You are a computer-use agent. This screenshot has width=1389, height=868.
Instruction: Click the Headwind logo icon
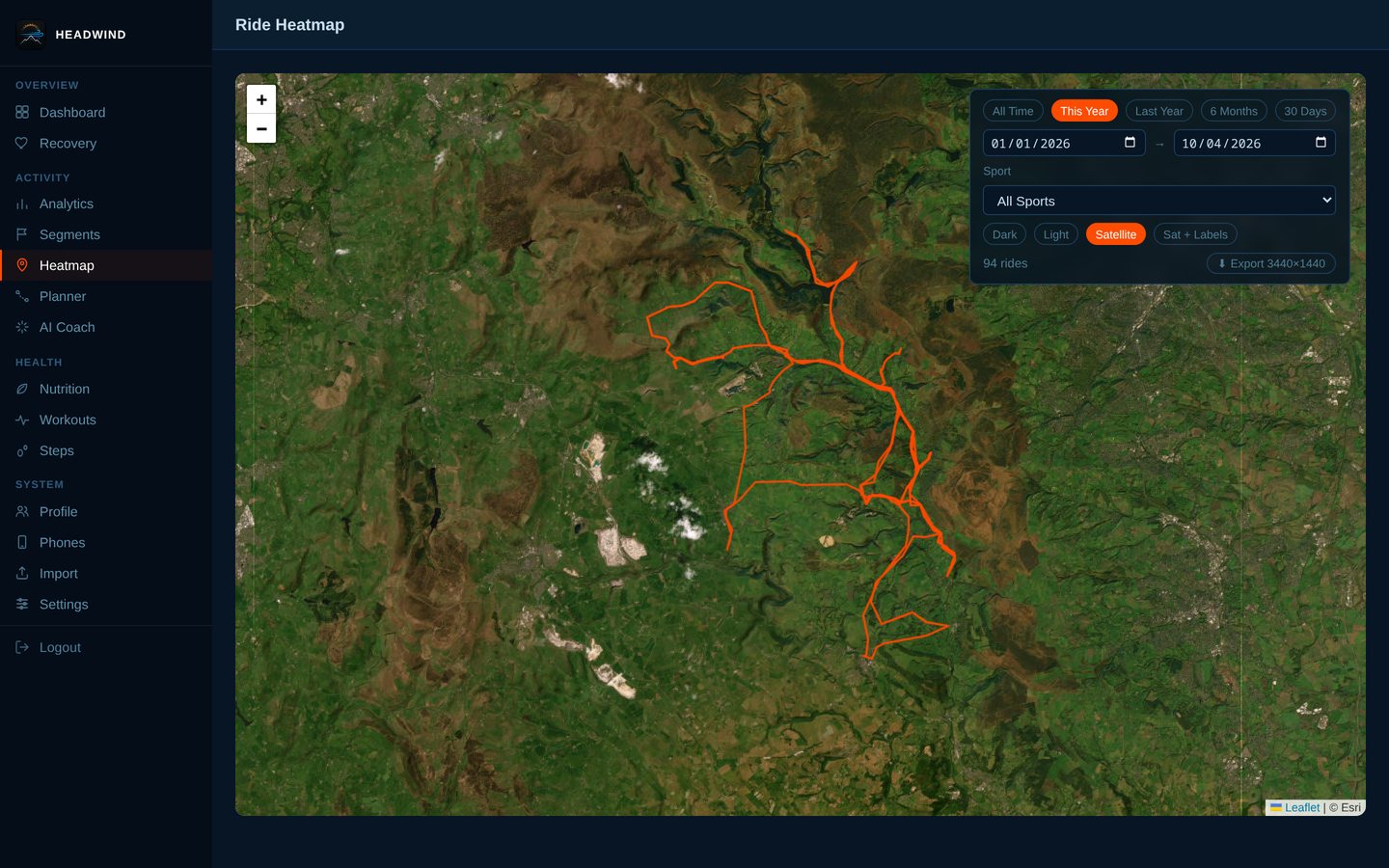31,35
